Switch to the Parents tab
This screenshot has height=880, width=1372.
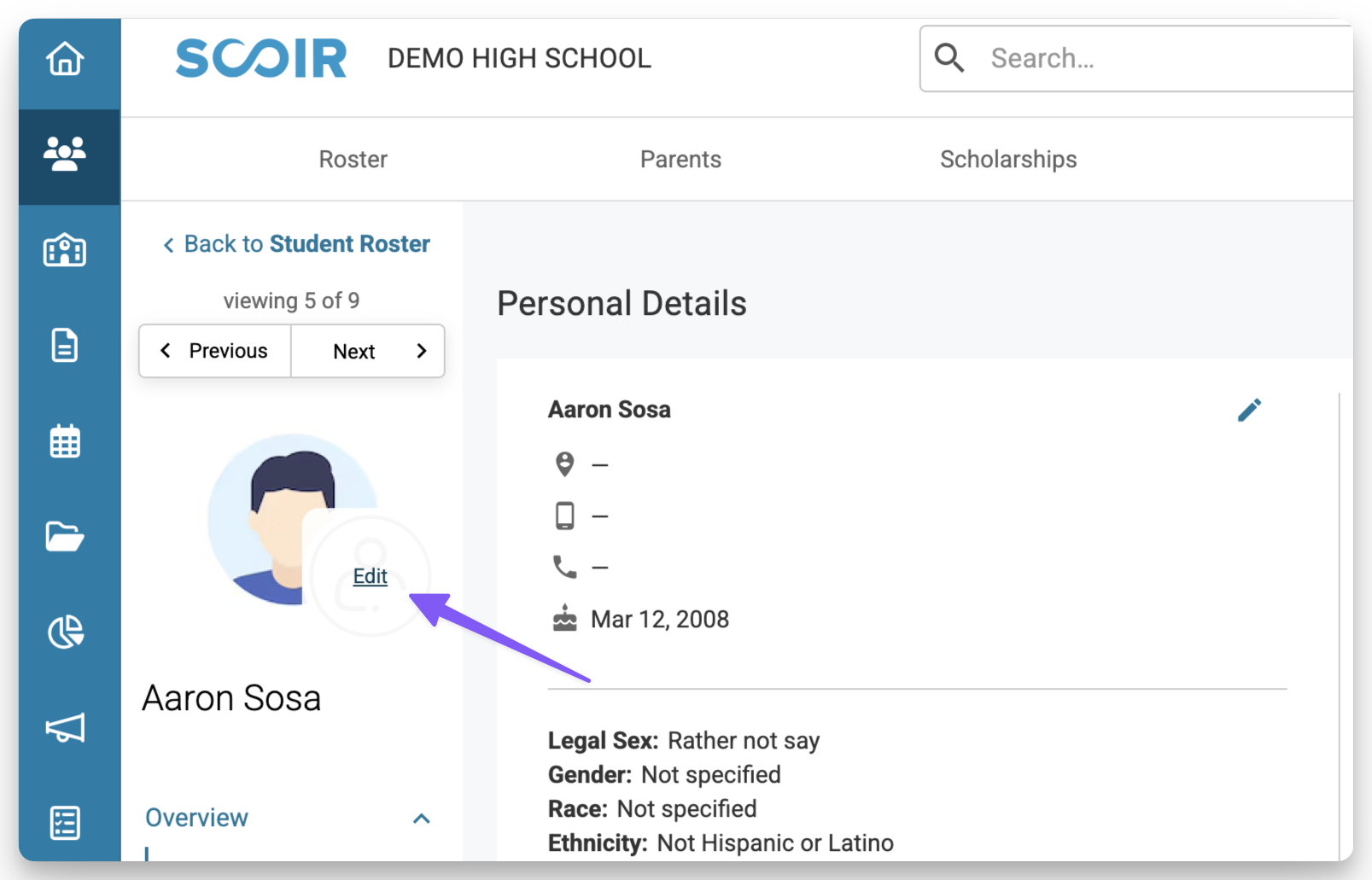[x=680, y=160]
